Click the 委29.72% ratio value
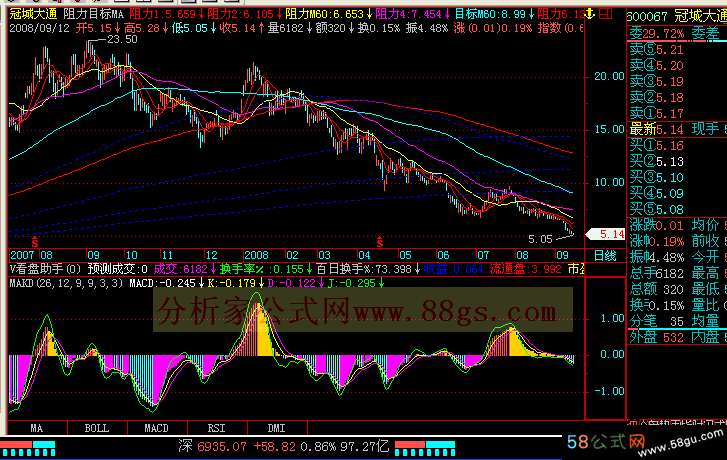This screenshot has height=460, width=727. click(656, 33)
